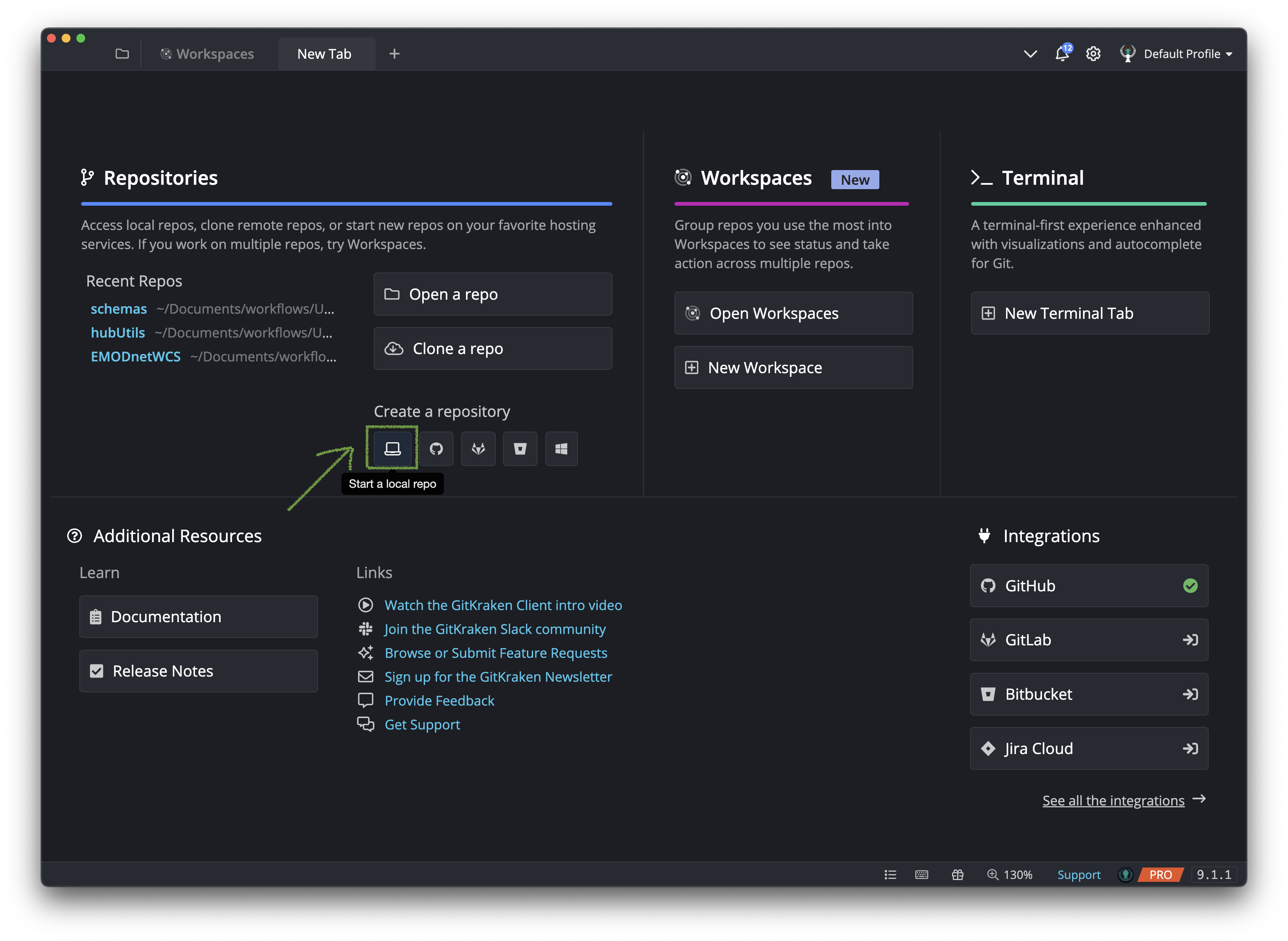Open keyboard shortcuts icon in status bar
This screenshot has width=1288, height=941.
click(x=922, y=875)
